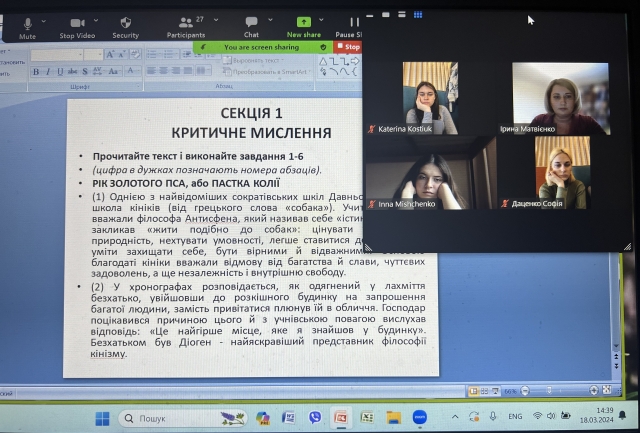Open the green shield icon on sharing bar
Image resolution: width=640 pixels, height=433 pixels.
(x=323, y=47)
